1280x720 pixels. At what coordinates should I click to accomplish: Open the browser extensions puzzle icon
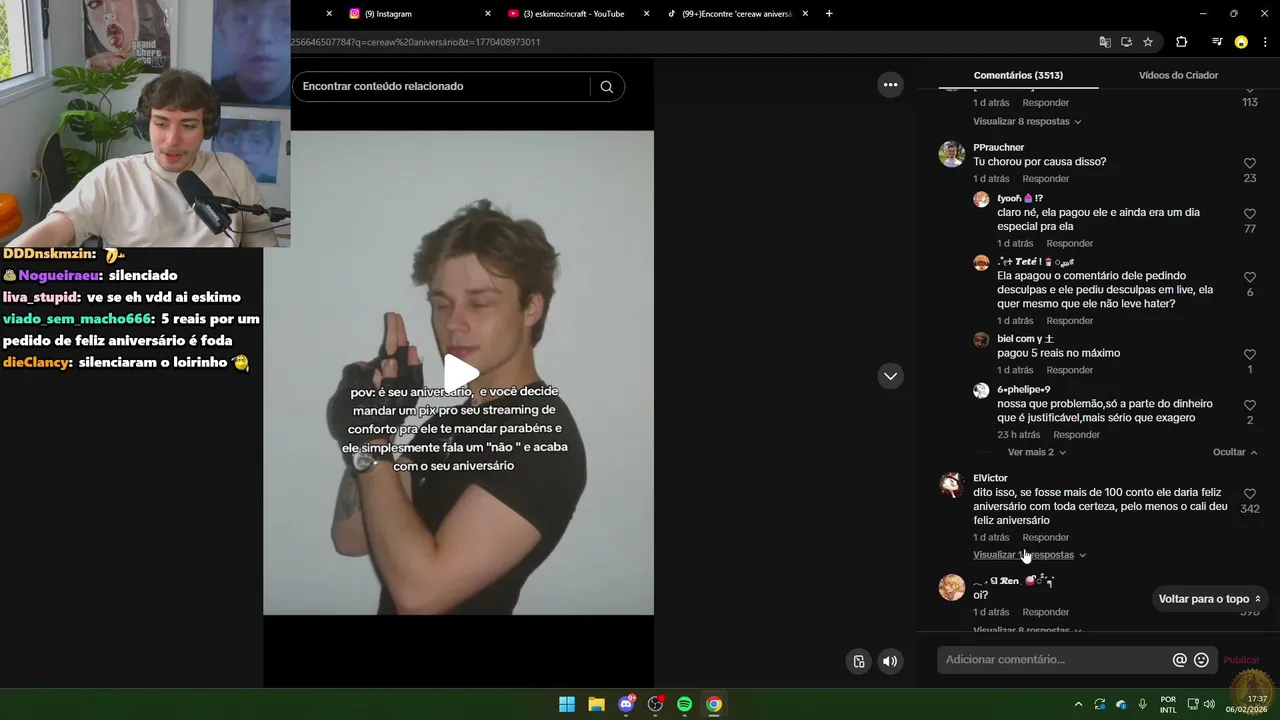(1181, 42)
